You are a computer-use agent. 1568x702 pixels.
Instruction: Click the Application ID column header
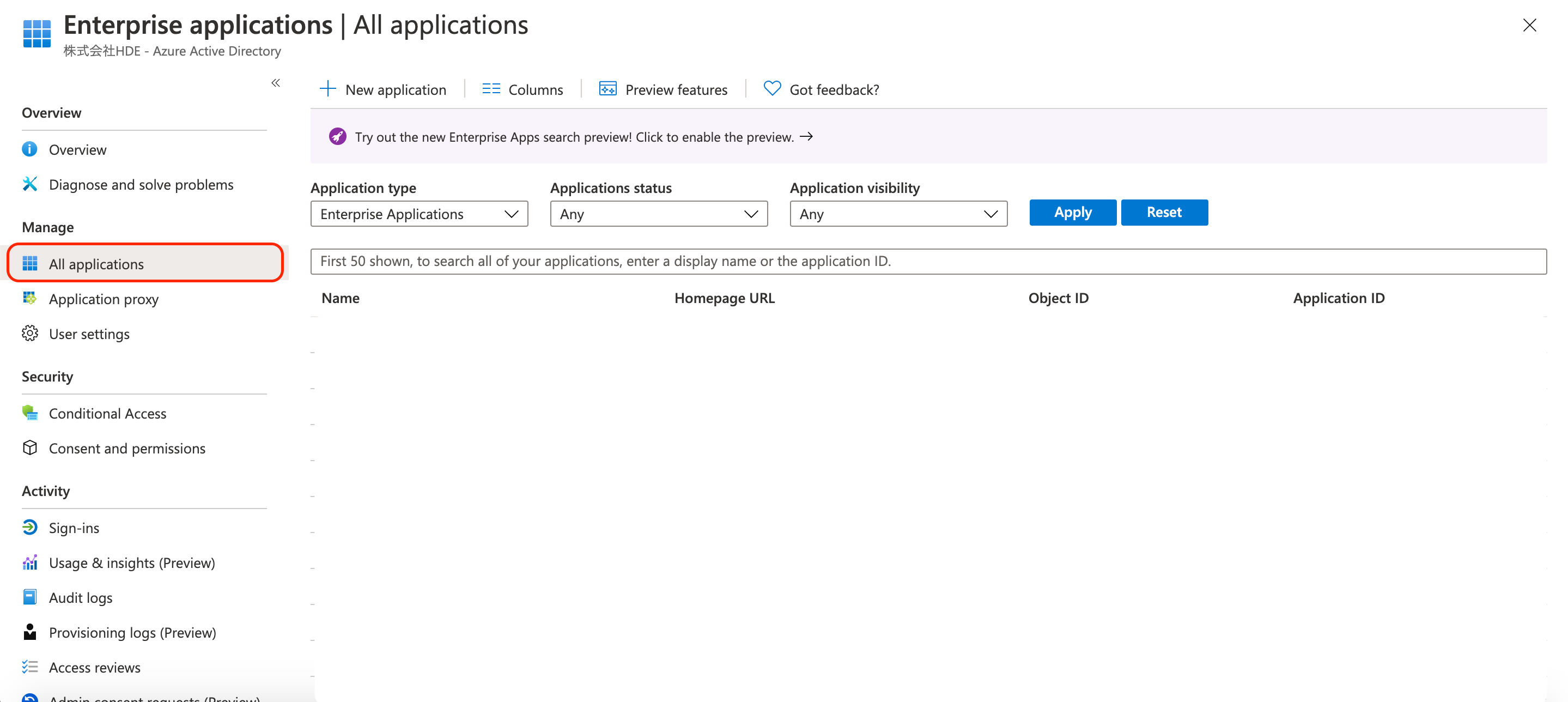(x=1339, y=298)
